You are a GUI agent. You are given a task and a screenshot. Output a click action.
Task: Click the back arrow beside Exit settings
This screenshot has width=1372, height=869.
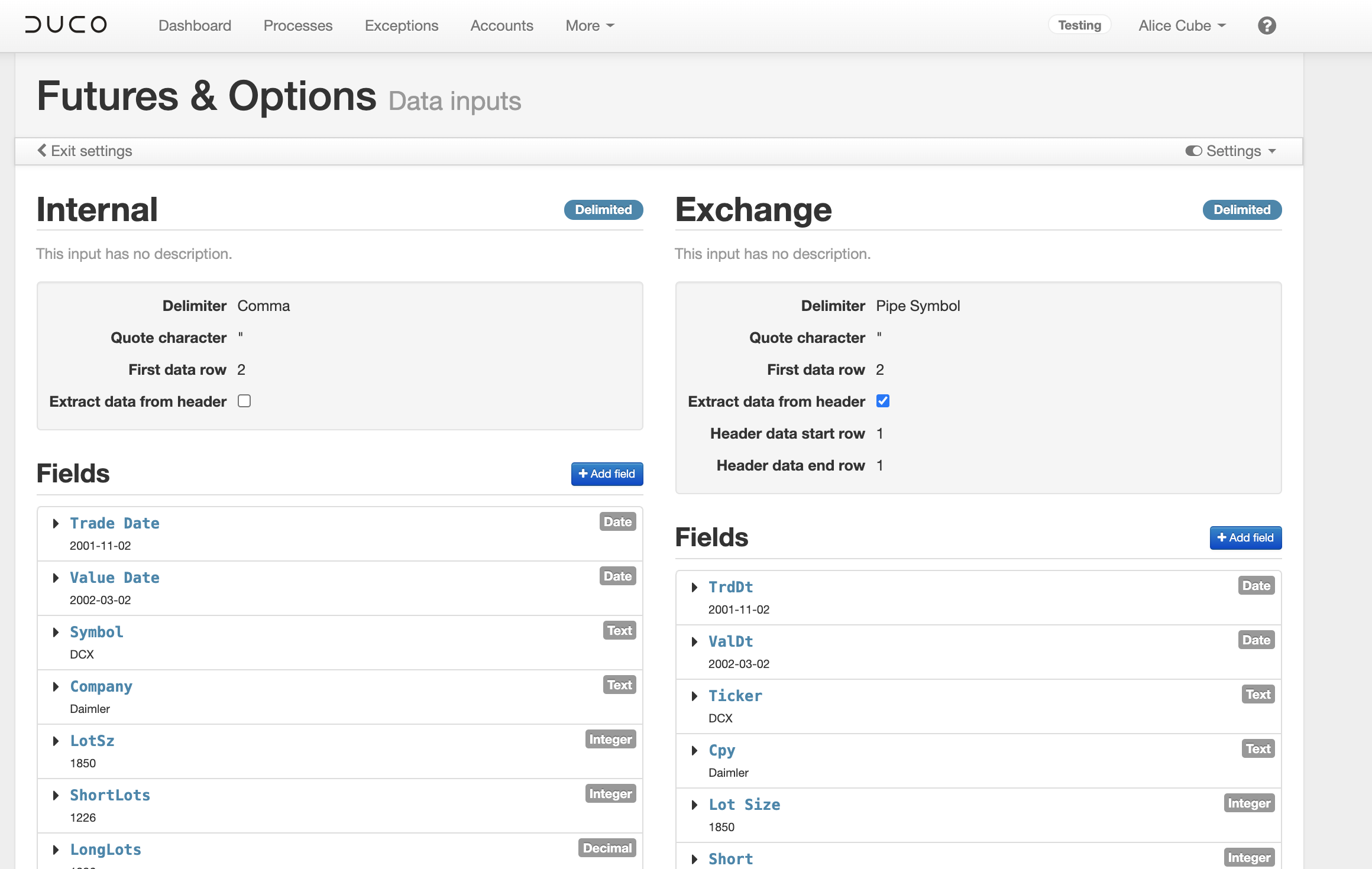41,151
